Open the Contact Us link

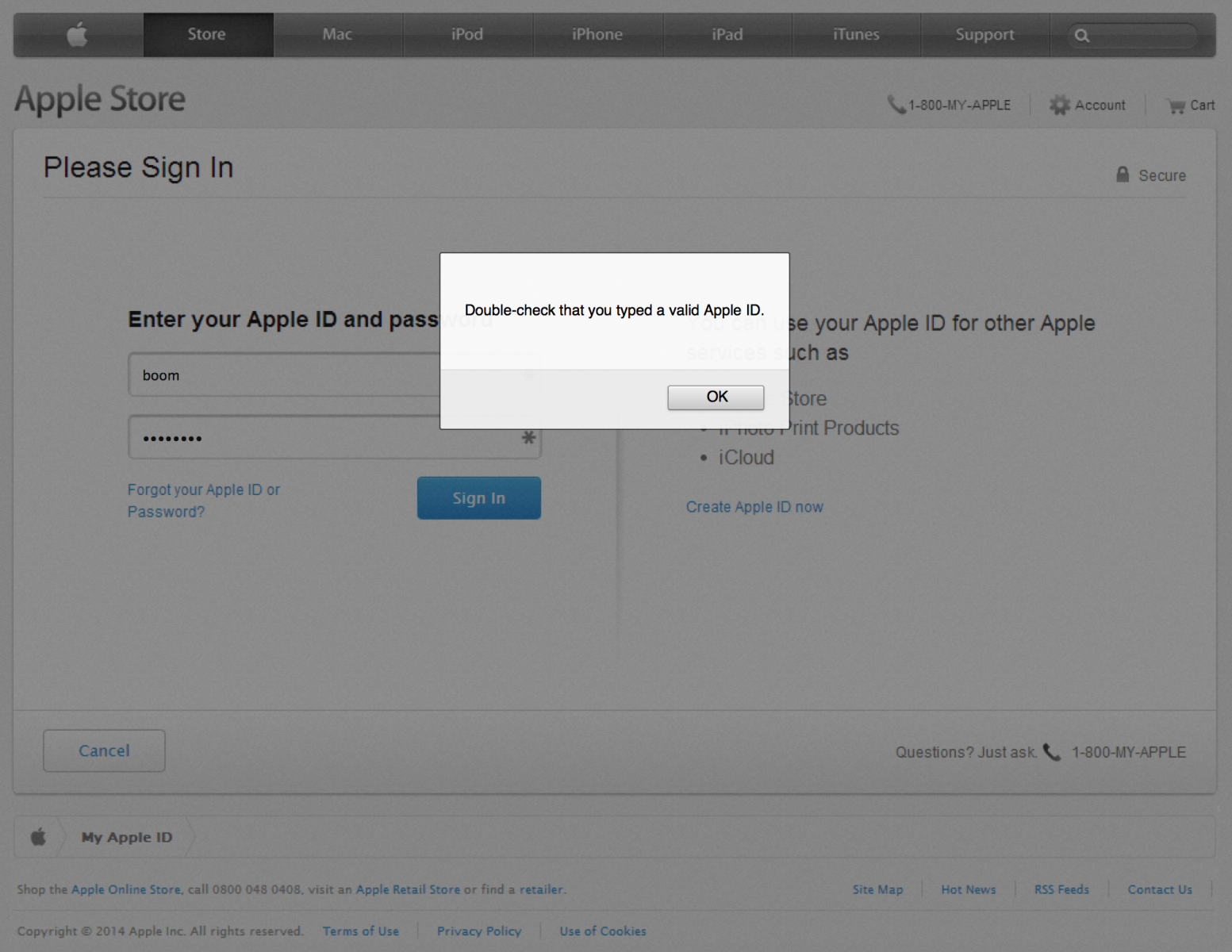point(1160,890)
